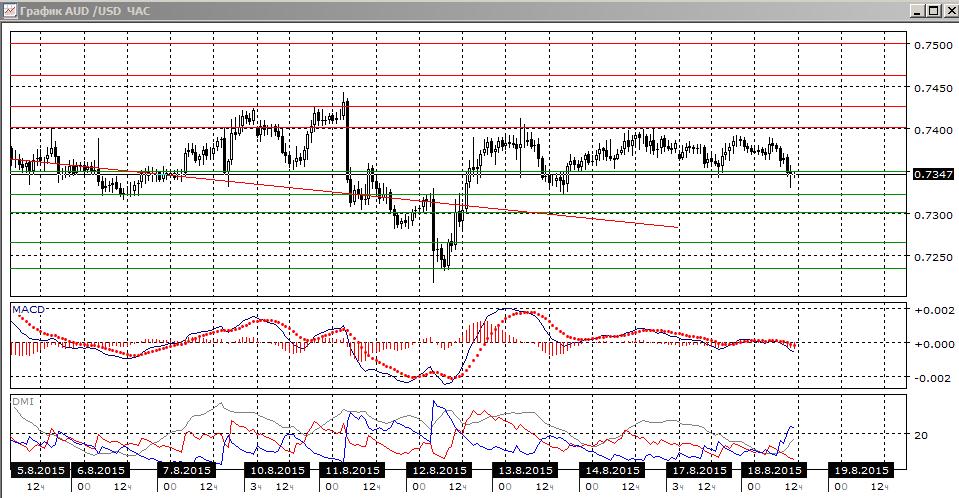Click the chart window icon in the title bar

point(9,10)
